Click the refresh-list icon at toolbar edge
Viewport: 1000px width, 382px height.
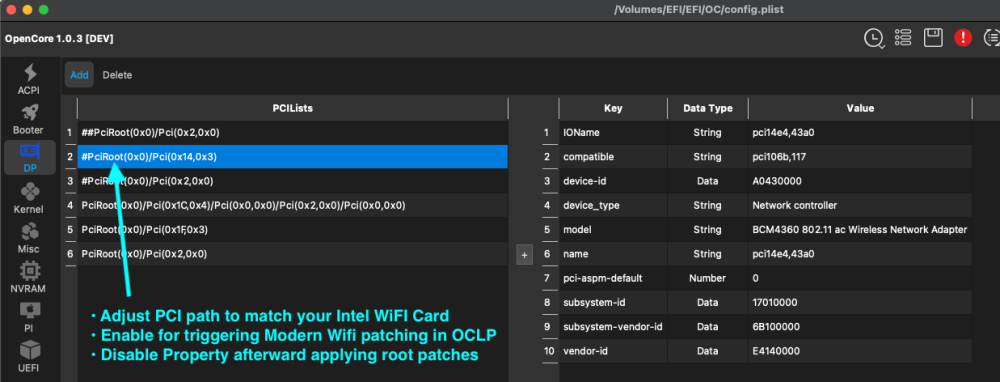(992, 38)
